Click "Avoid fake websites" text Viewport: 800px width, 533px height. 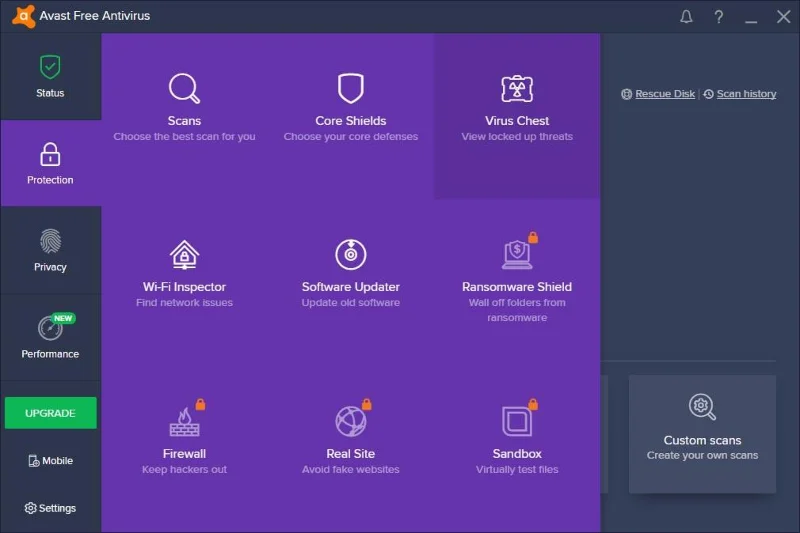(351, 469)
